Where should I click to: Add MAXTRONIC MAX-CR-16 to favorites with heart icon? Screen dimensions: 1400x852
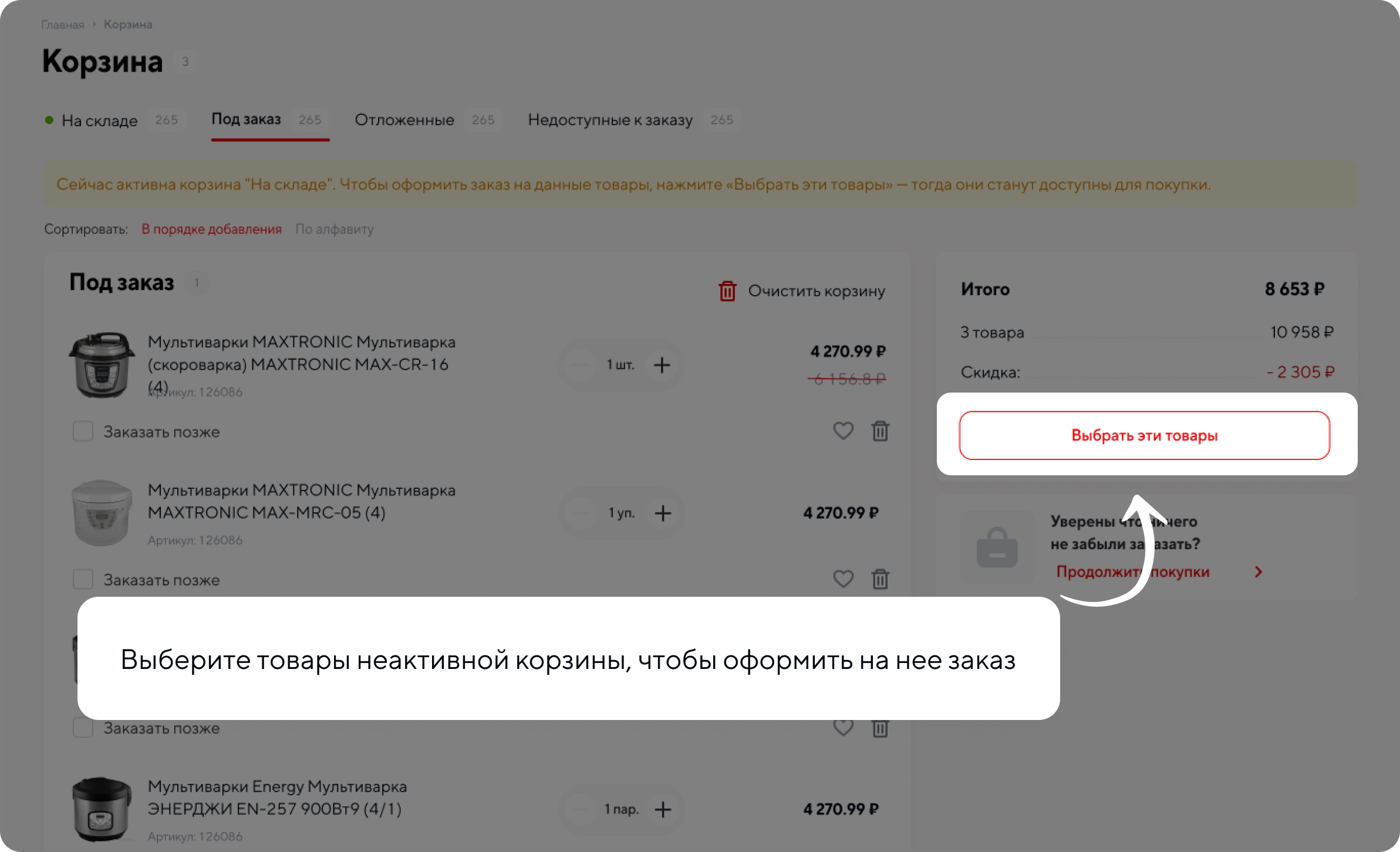point(843,431)
